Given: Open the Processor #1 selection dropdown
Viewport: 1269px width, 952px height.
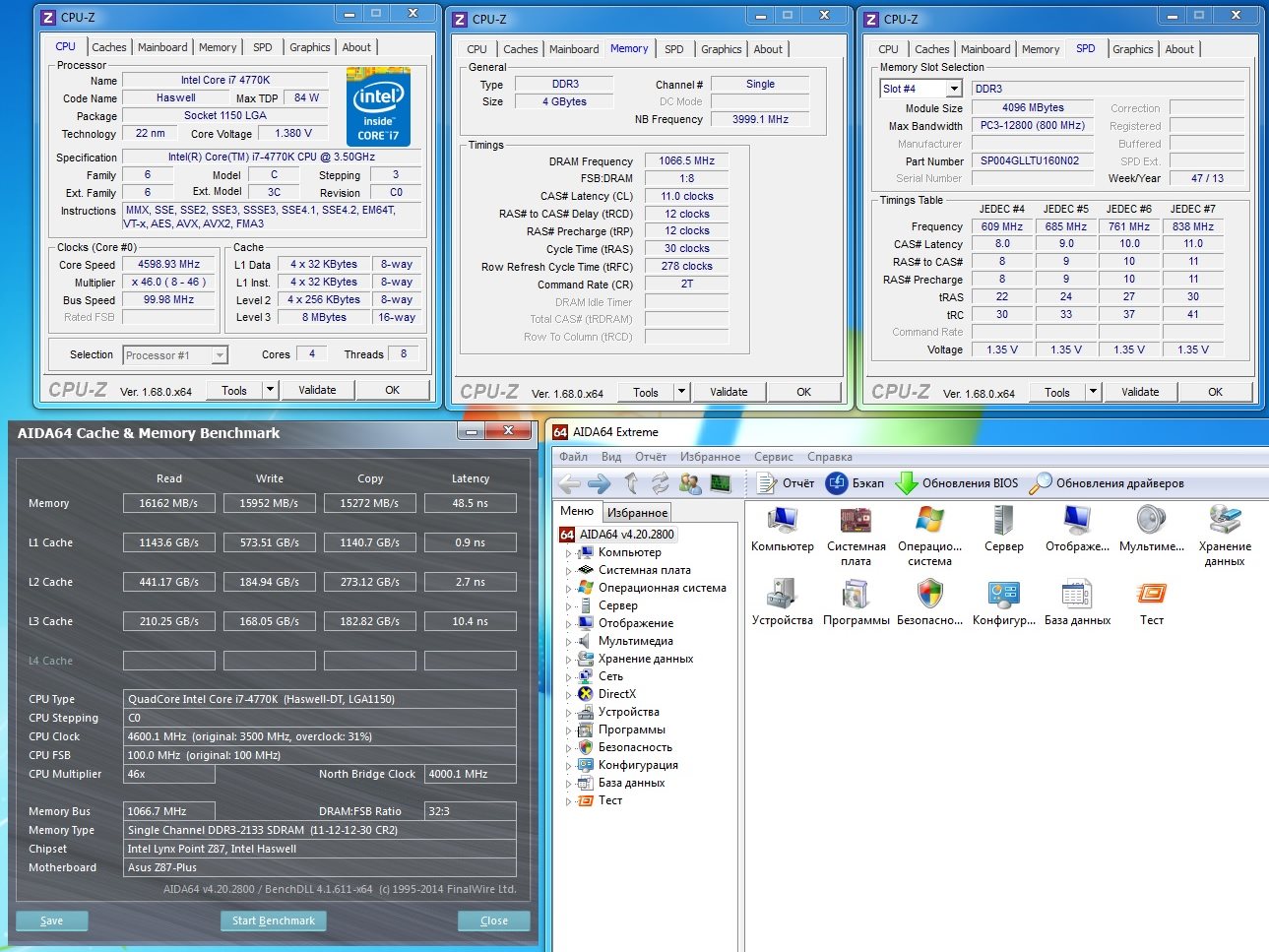Looking at the screenshot, I should point(220,355).
